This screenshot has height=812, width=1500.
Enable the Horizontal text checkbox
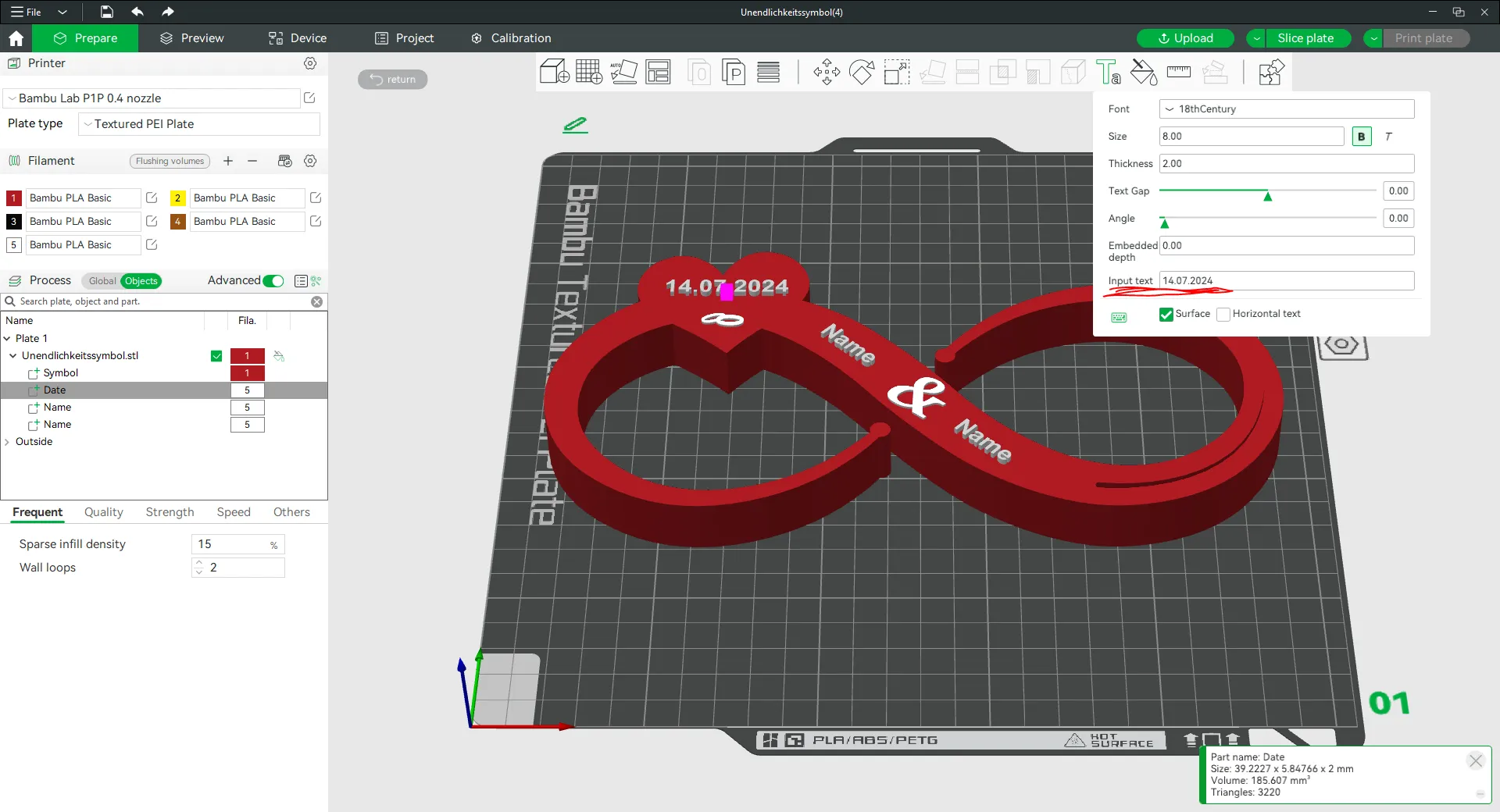click(1223, 315)
